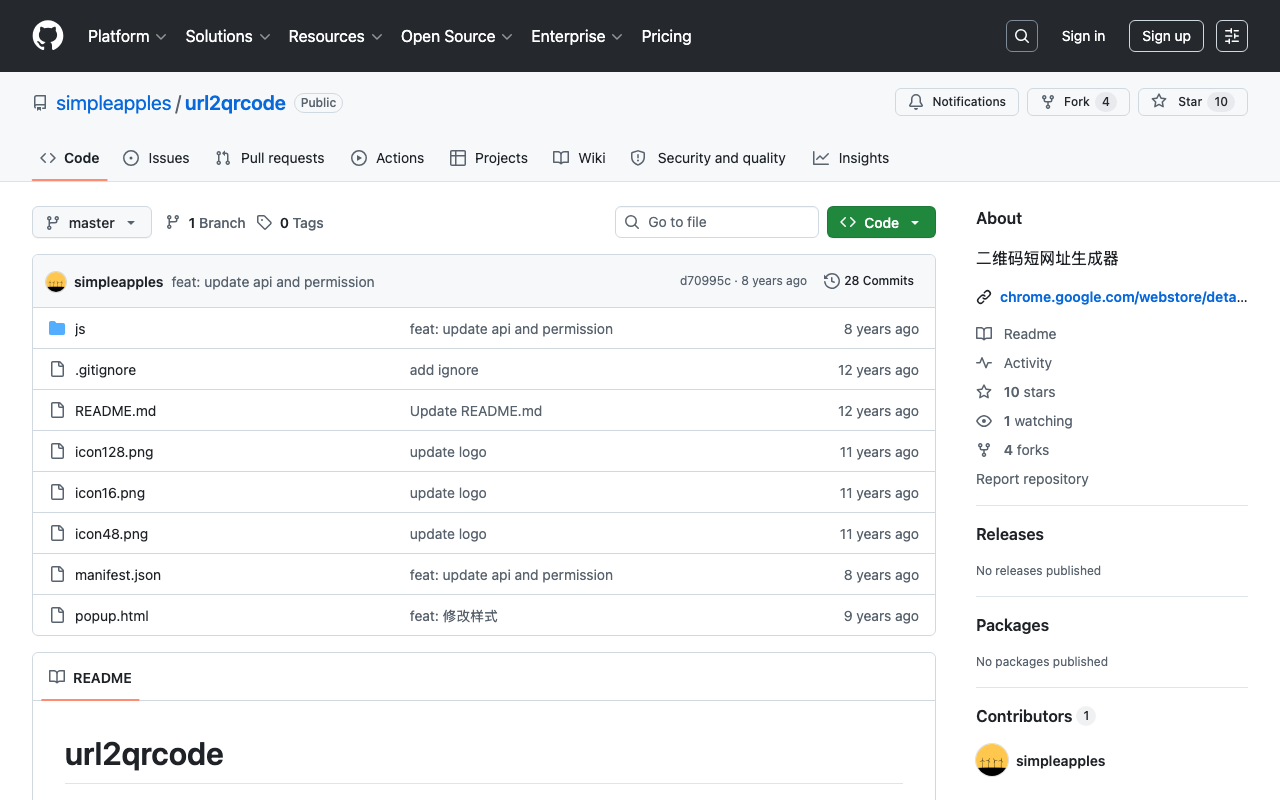Open Pricing in the header
This screenshot has width=1280, height=800.
click(x=666, y=36)
